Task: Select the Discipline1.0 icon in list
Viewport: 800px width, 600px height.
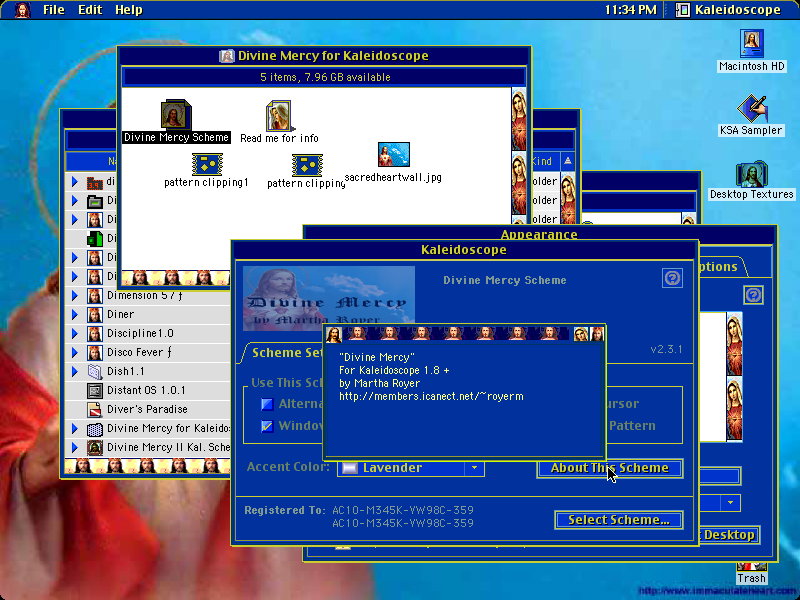Action: coord(94,333)
